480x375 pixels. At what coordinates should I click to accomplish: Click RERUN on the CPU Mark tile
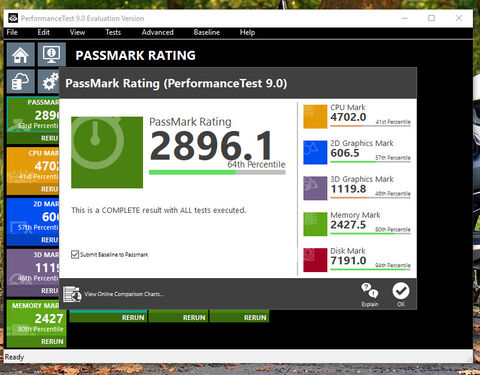(x=49, y=189)
